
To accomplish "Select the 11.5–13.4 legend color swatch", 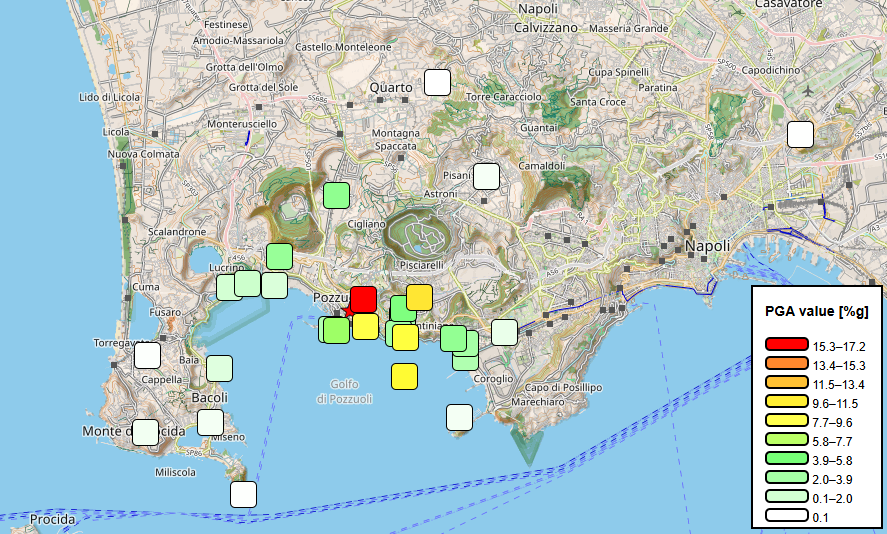I will pos(787,382).
